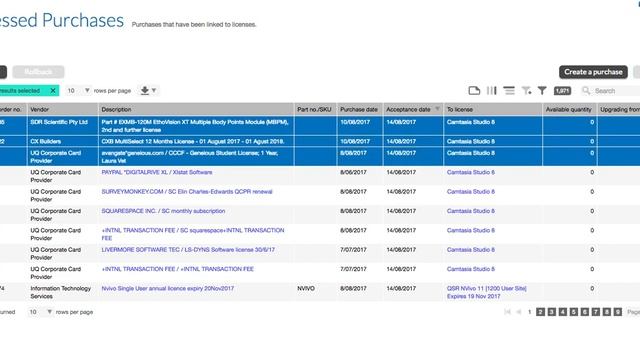
Task: Focus the Search input field
Action: [616, 91]
